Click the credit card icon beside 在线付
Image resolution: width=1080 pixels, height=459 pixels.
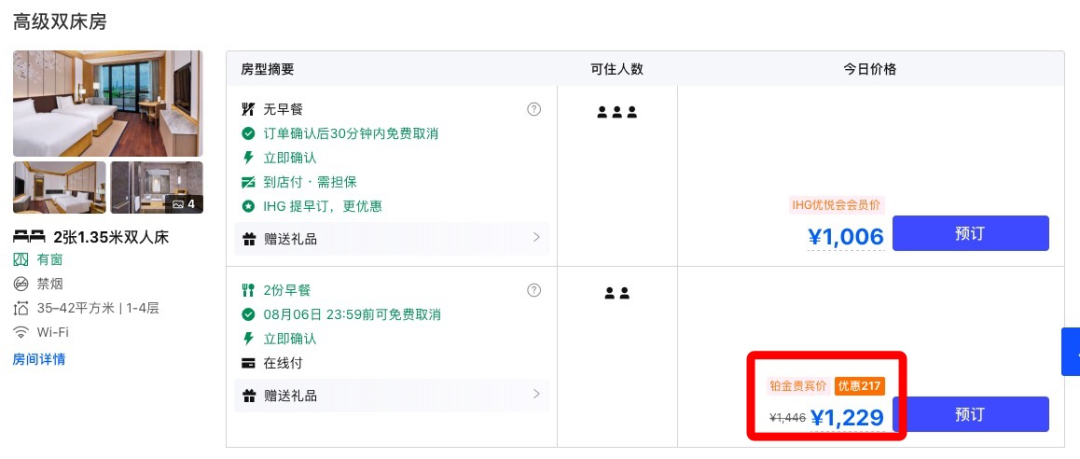248,363
